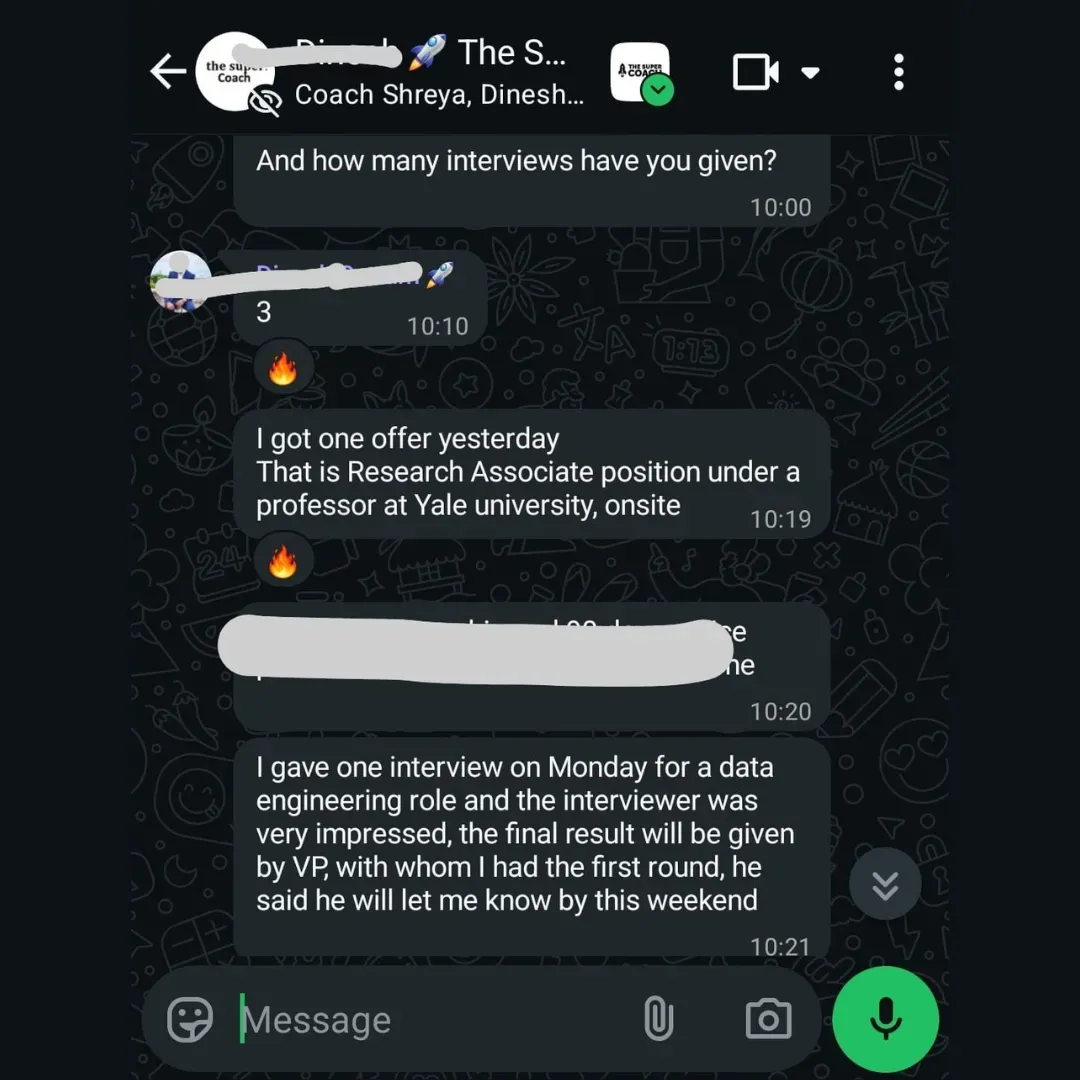This screenshot has width=1080, height=1080.
Task: Open the camera to take a photo
Action: pyautogui.click(x=768, y=1019)
